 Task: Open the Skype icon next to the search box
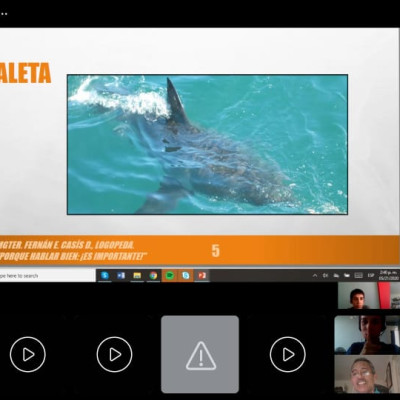point(105,276)
